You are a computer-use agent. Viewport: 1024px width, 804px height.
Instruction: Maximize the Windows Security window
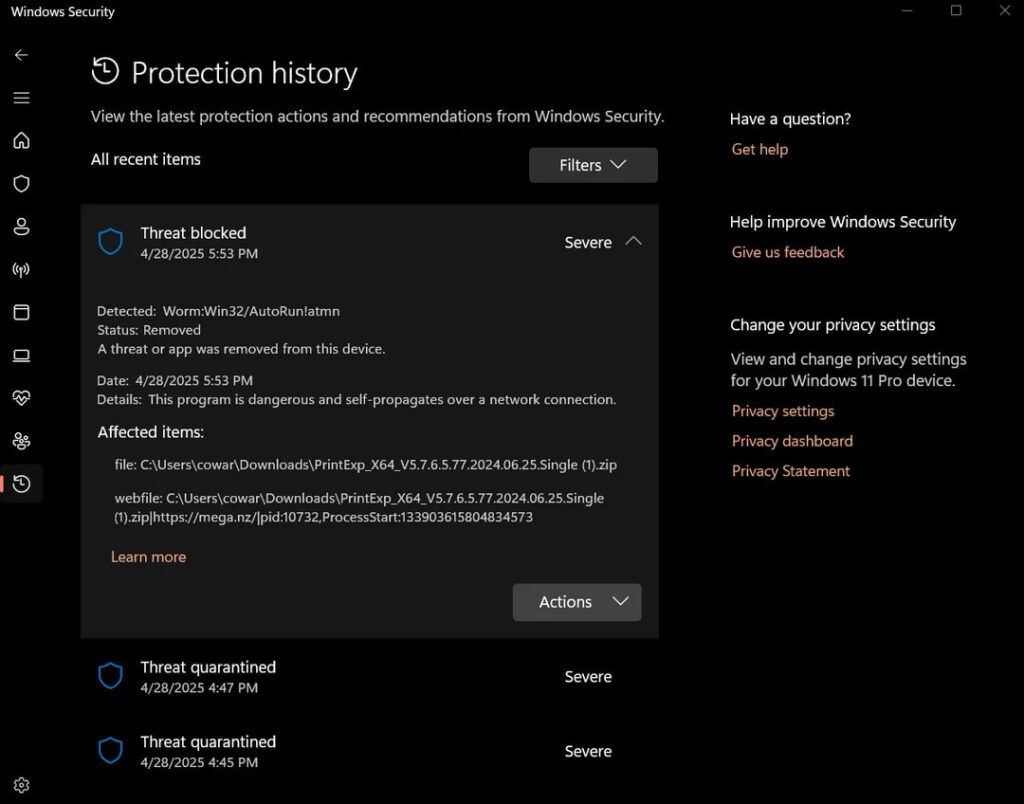pos(956,10)
